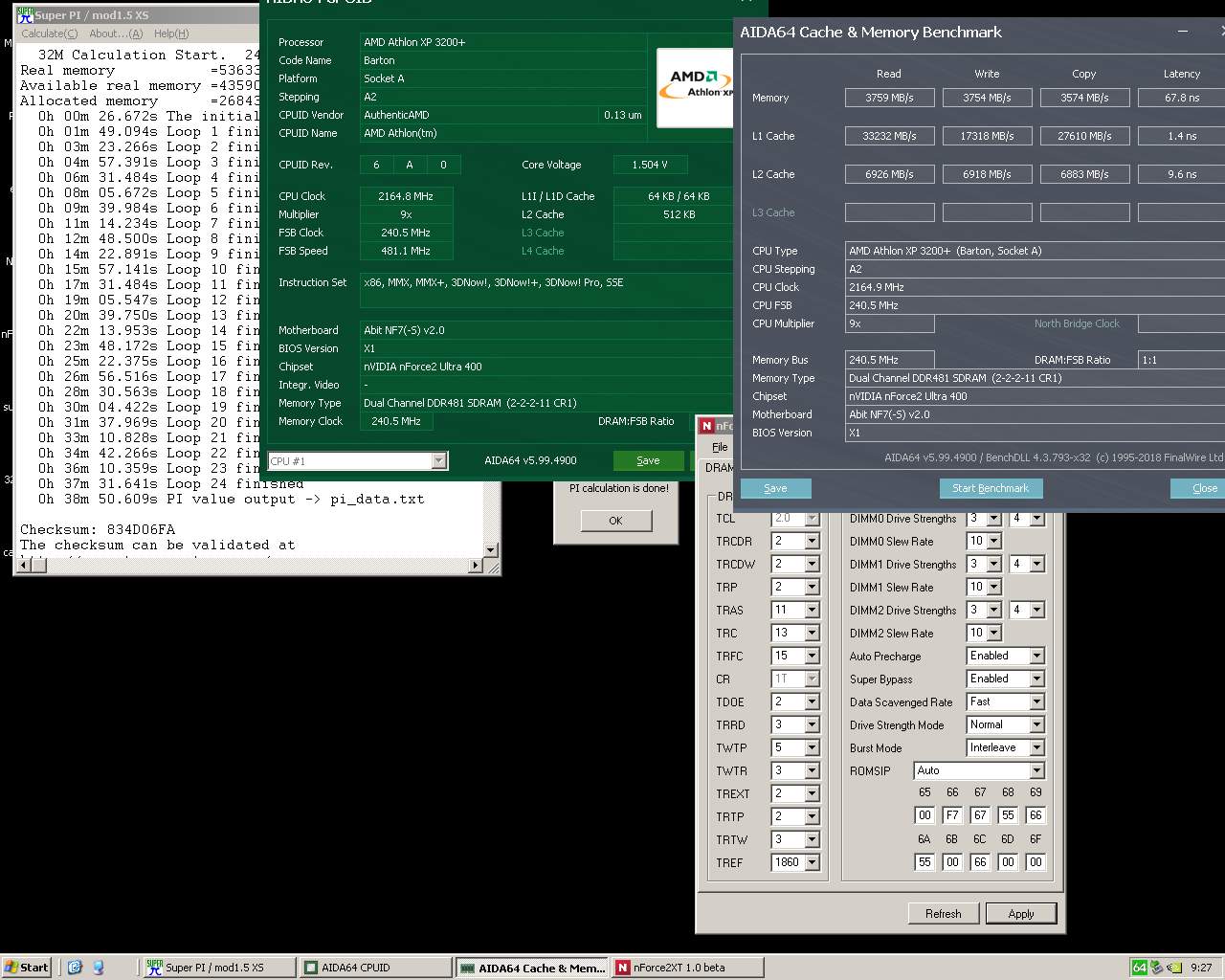Viewport: 1225px width, 980px height.
Task: Open the File menu in nForce2XT
Action: pos(720,447)
